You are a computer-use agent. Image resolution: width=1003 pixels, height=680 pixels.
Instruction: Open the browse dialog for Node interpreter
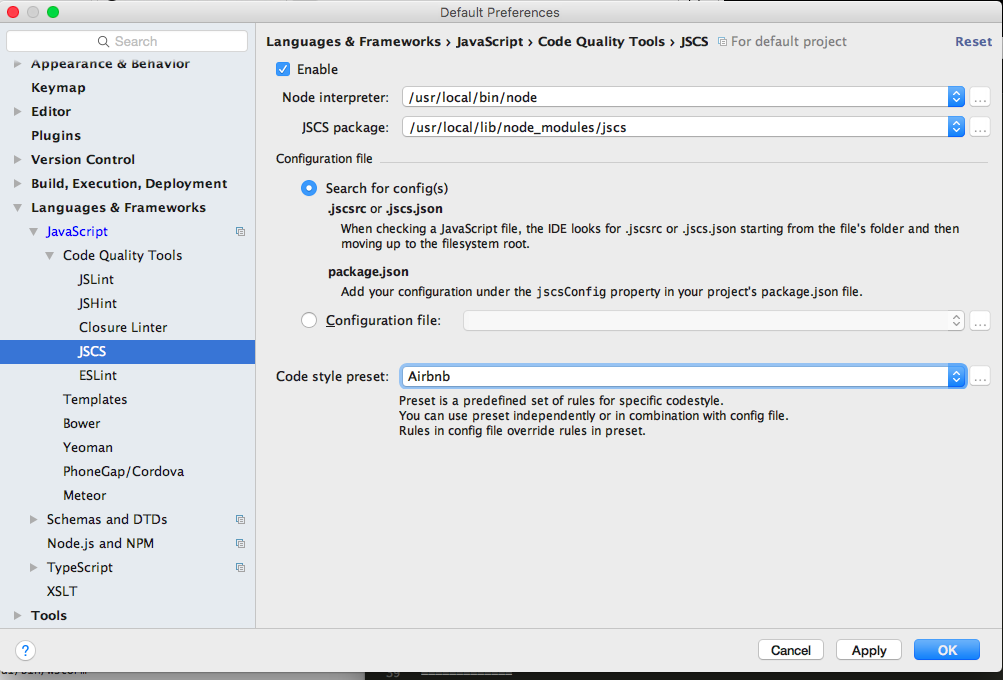(x=979, y=96)
